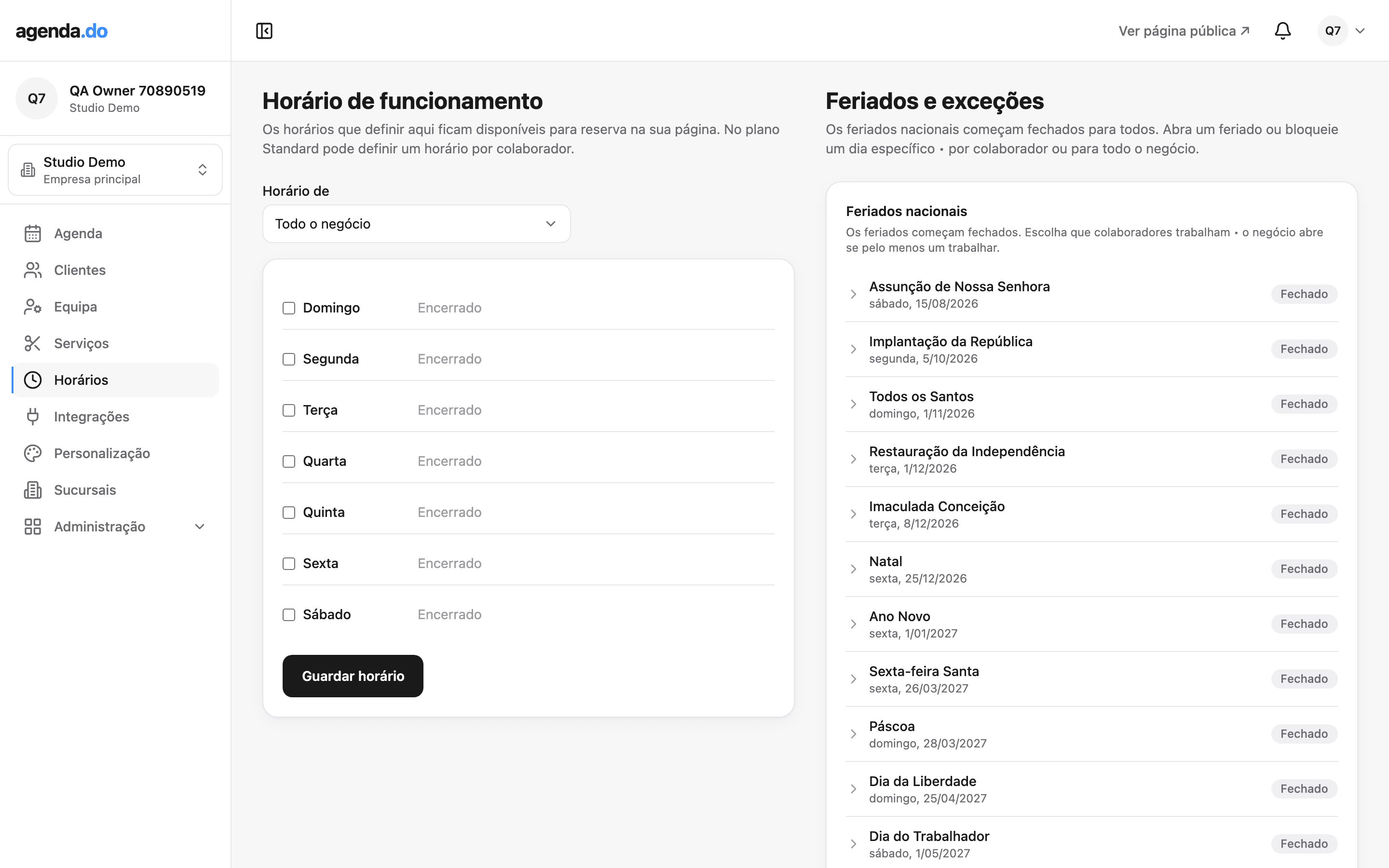Expand Assunção de Nossa Senhora holiday

853,295
